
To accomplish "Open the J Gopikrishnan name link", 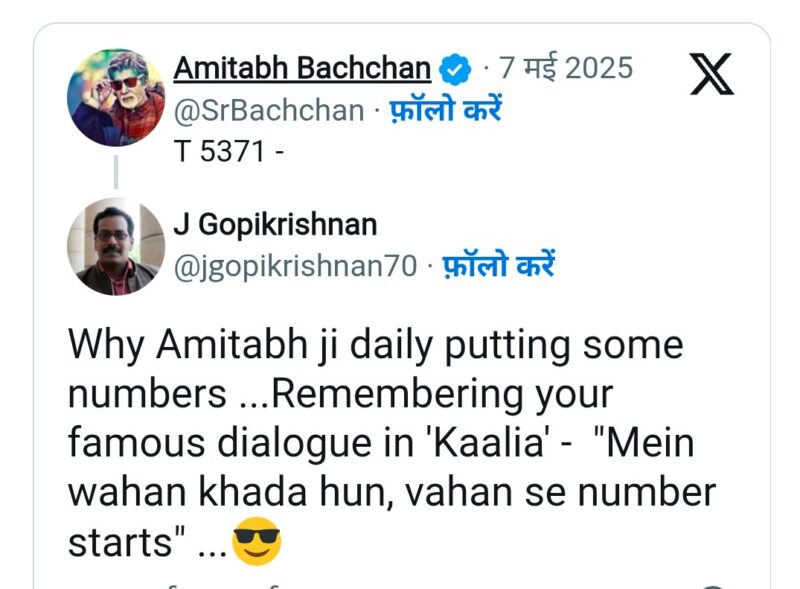I will (275, 225).
